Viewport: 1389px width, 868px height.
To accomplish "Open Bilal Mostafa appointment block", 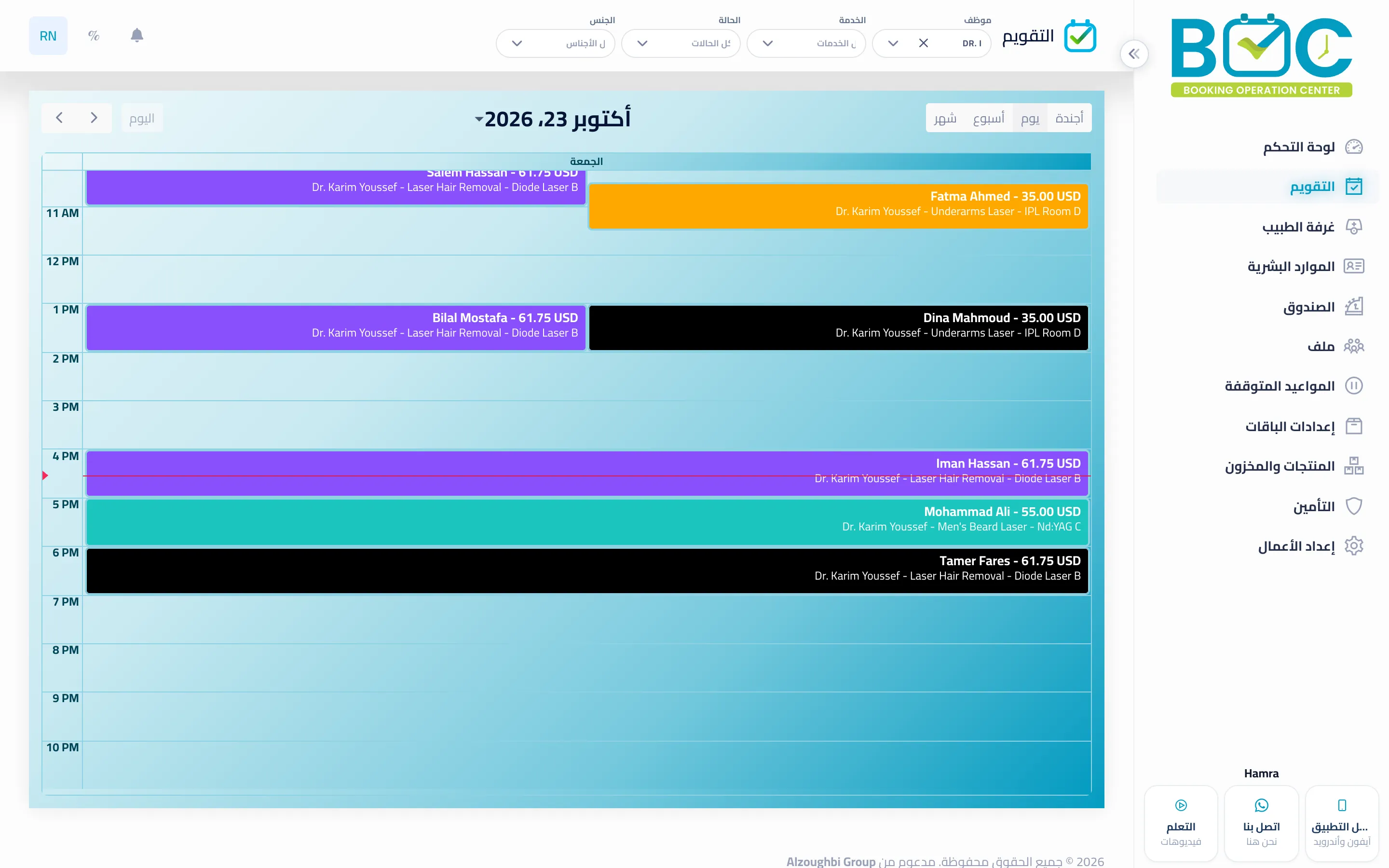I will (x=336, y=327).
